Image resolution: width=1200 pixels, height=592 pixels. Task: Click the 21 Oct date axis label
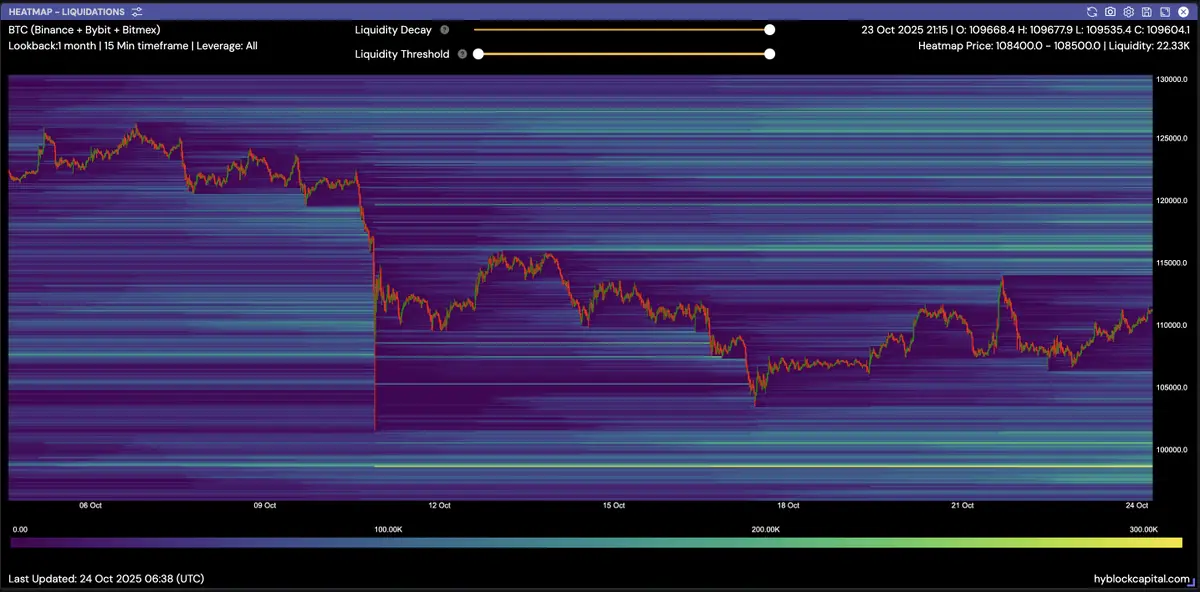(962, 506)
